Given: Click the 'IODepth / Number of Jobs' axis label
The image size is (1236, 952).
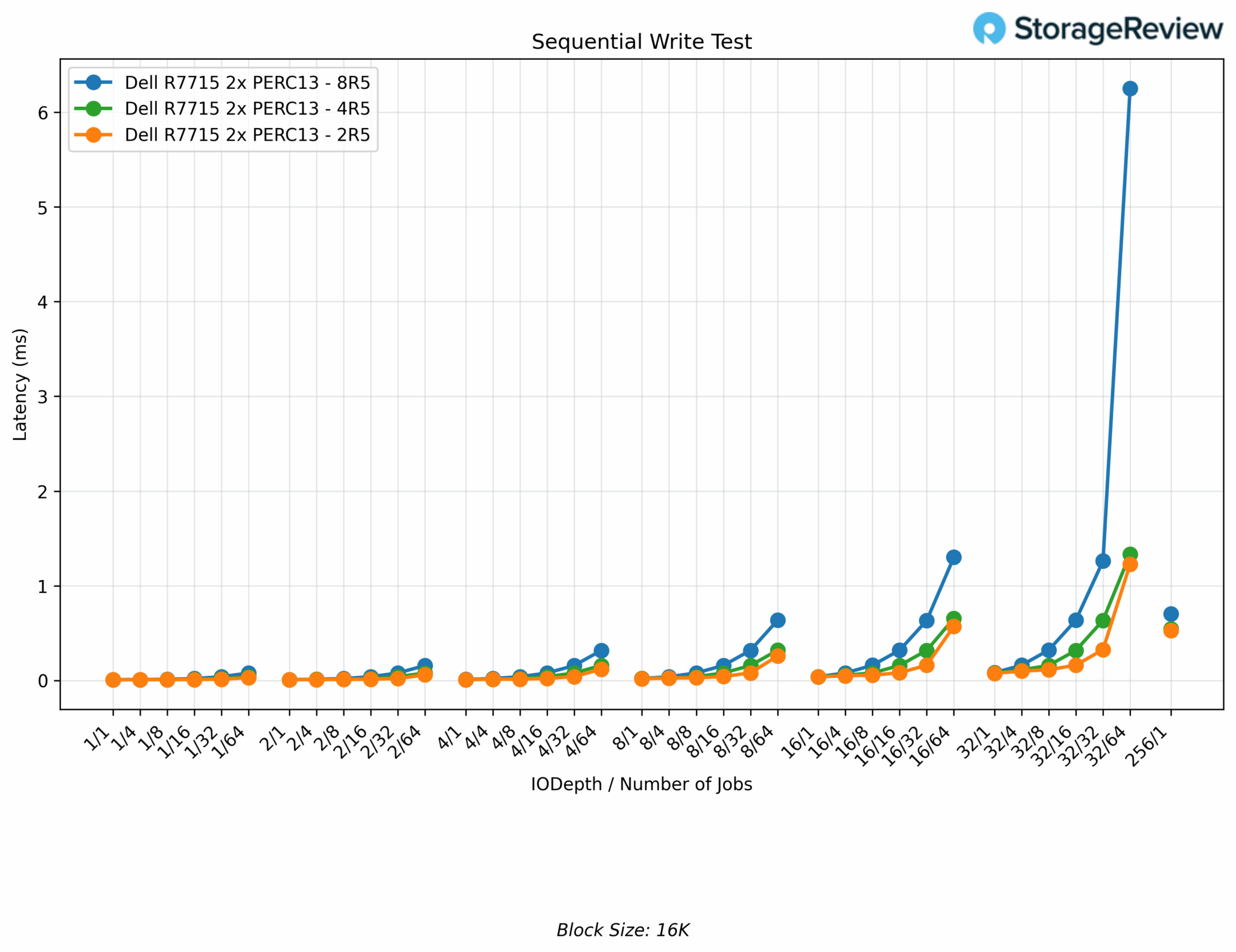Looking at the screenshot, I should (642, 784).
